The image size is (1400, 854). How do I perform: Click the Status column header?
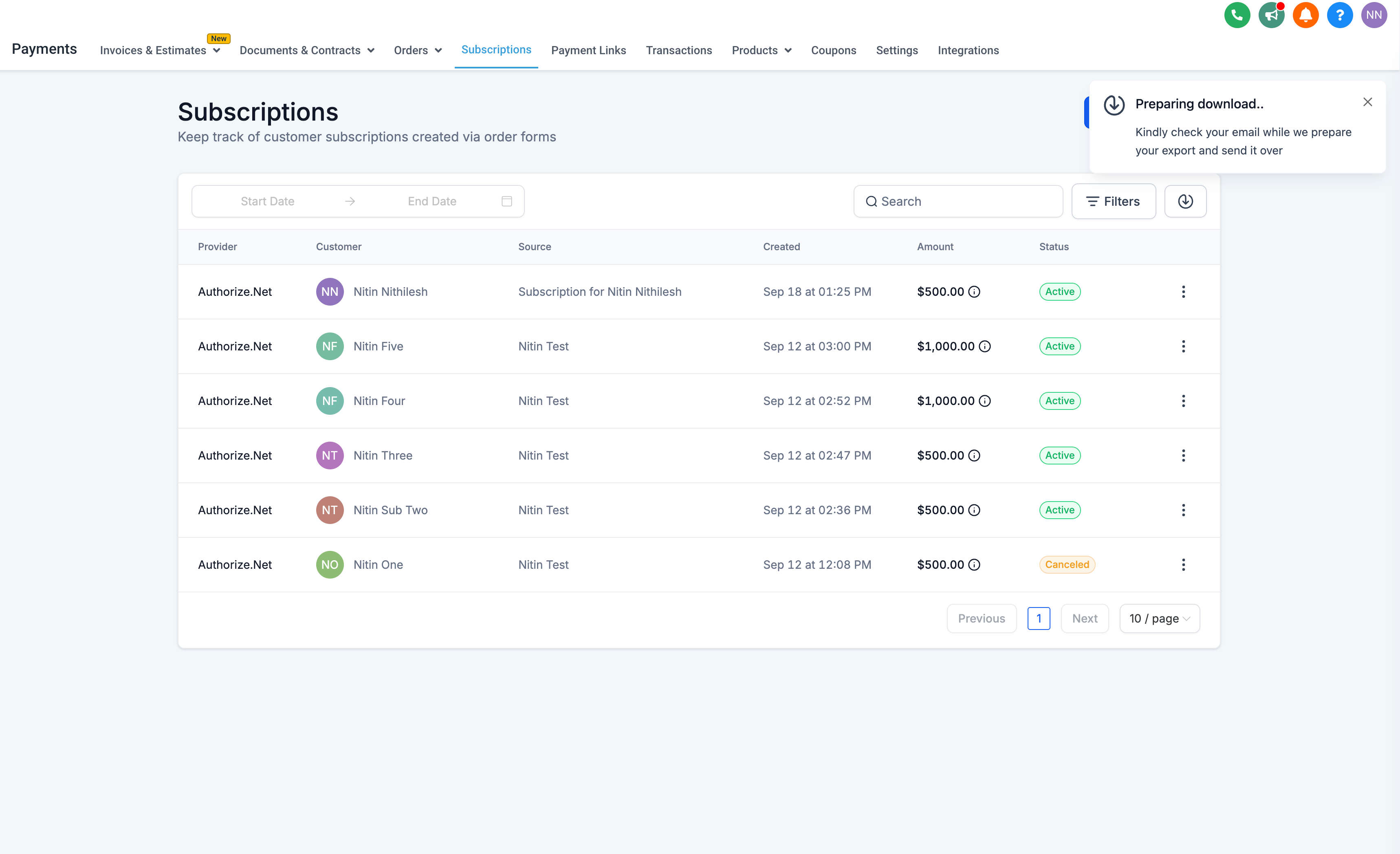coord(1053,247)
